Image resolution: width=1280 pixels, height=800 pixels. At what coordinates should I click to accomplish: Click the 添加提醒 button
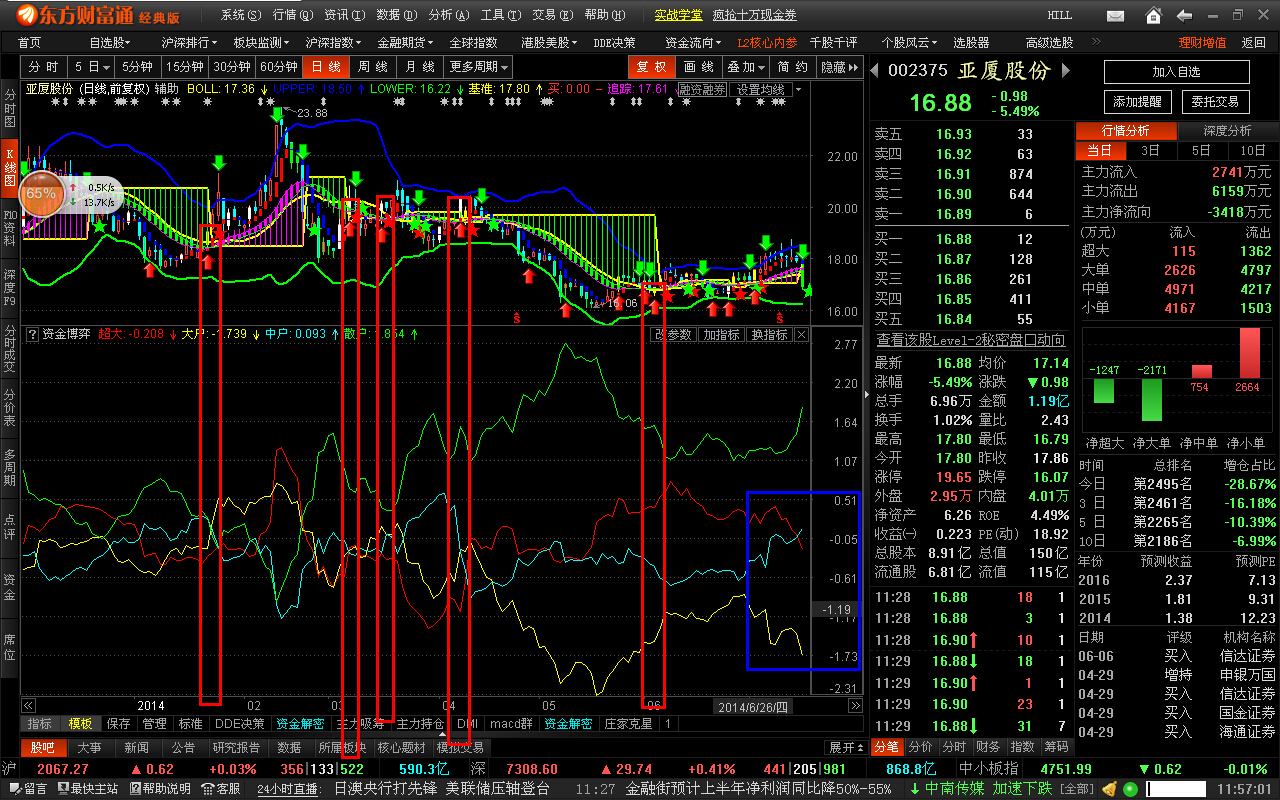[1137, 101]
